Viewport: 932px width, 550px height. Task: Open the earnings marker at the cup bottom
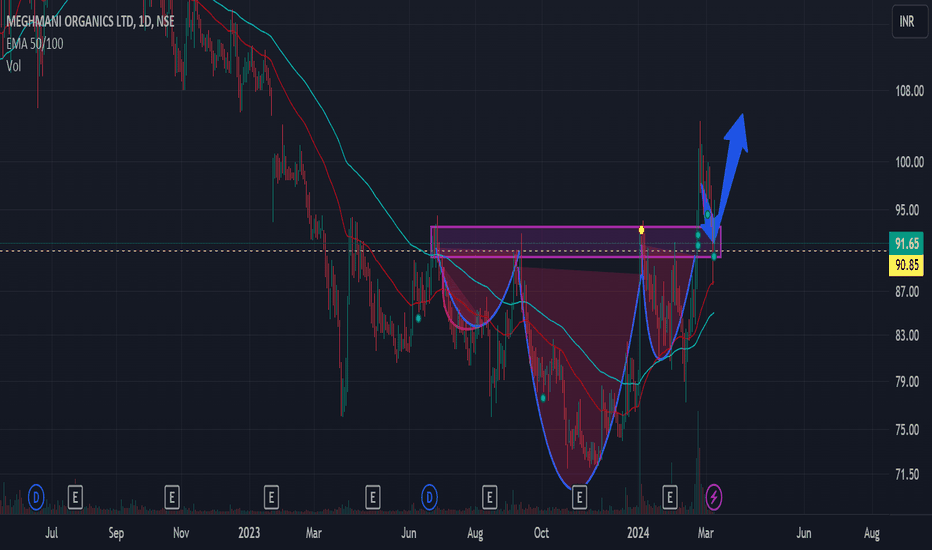coord(579,497)
